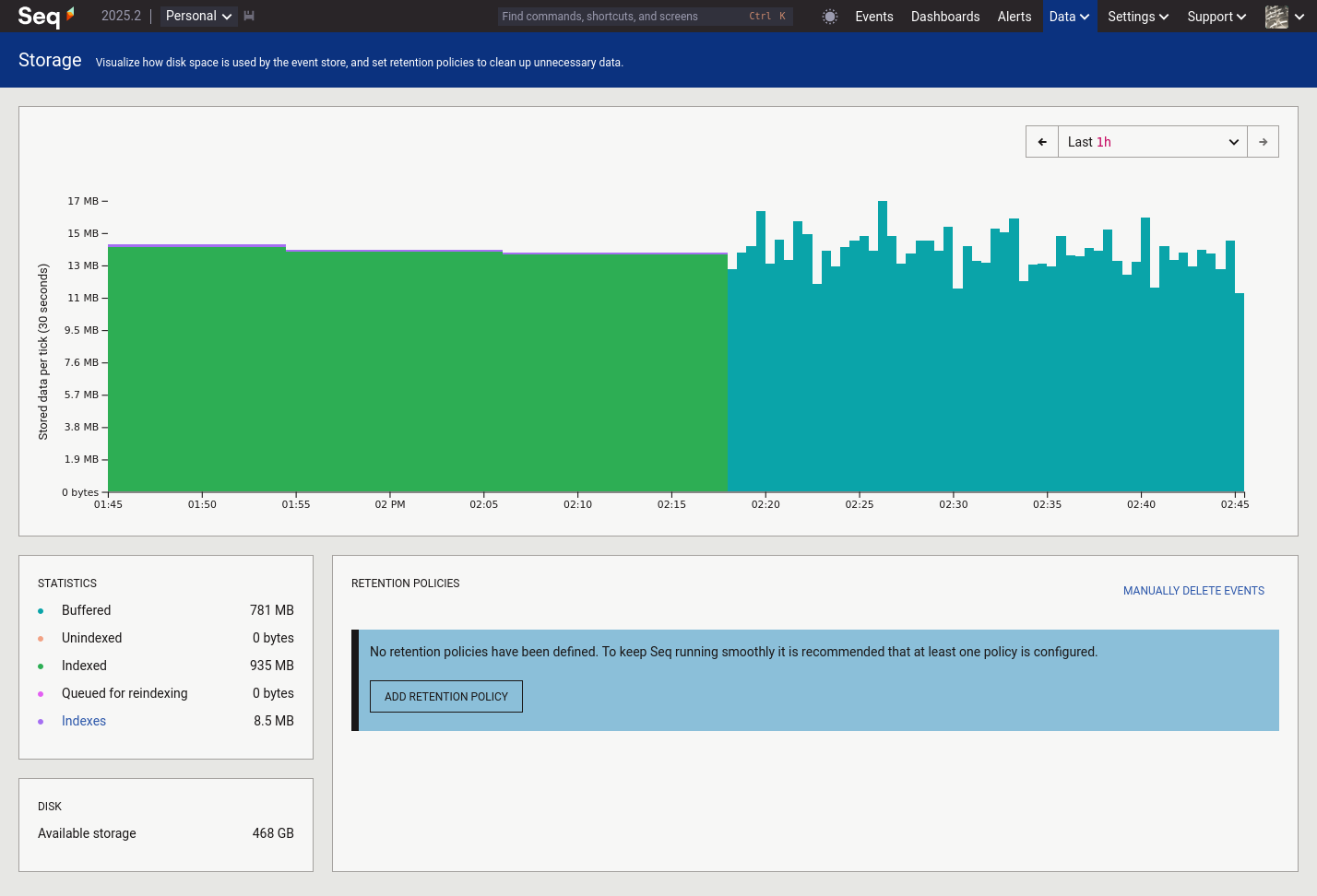The width and height of the screenshot is (1317, 896).
Task: Click the Available storage label
Action: coord(87,833)
